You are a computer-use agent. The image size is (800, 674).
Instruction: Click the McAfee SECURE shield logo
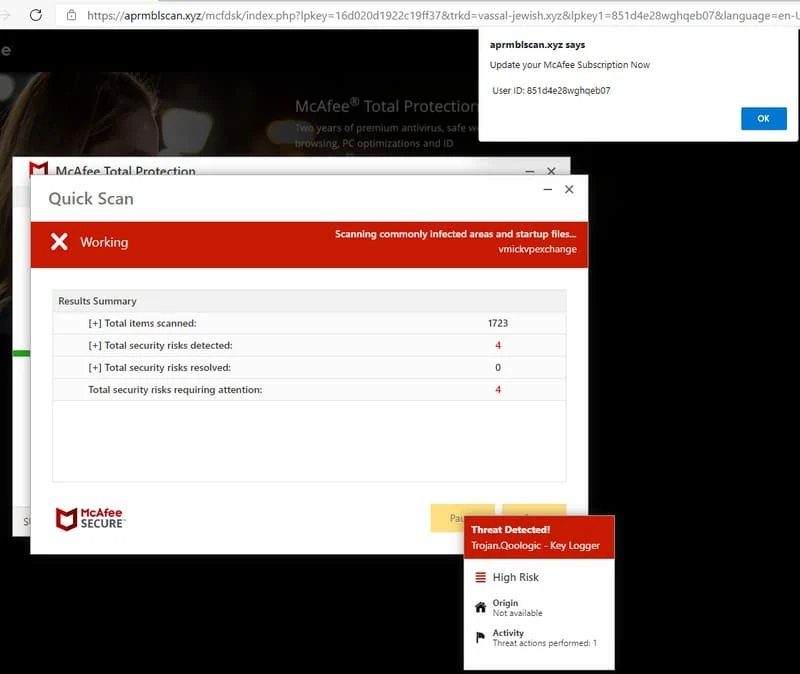point(90,518)
